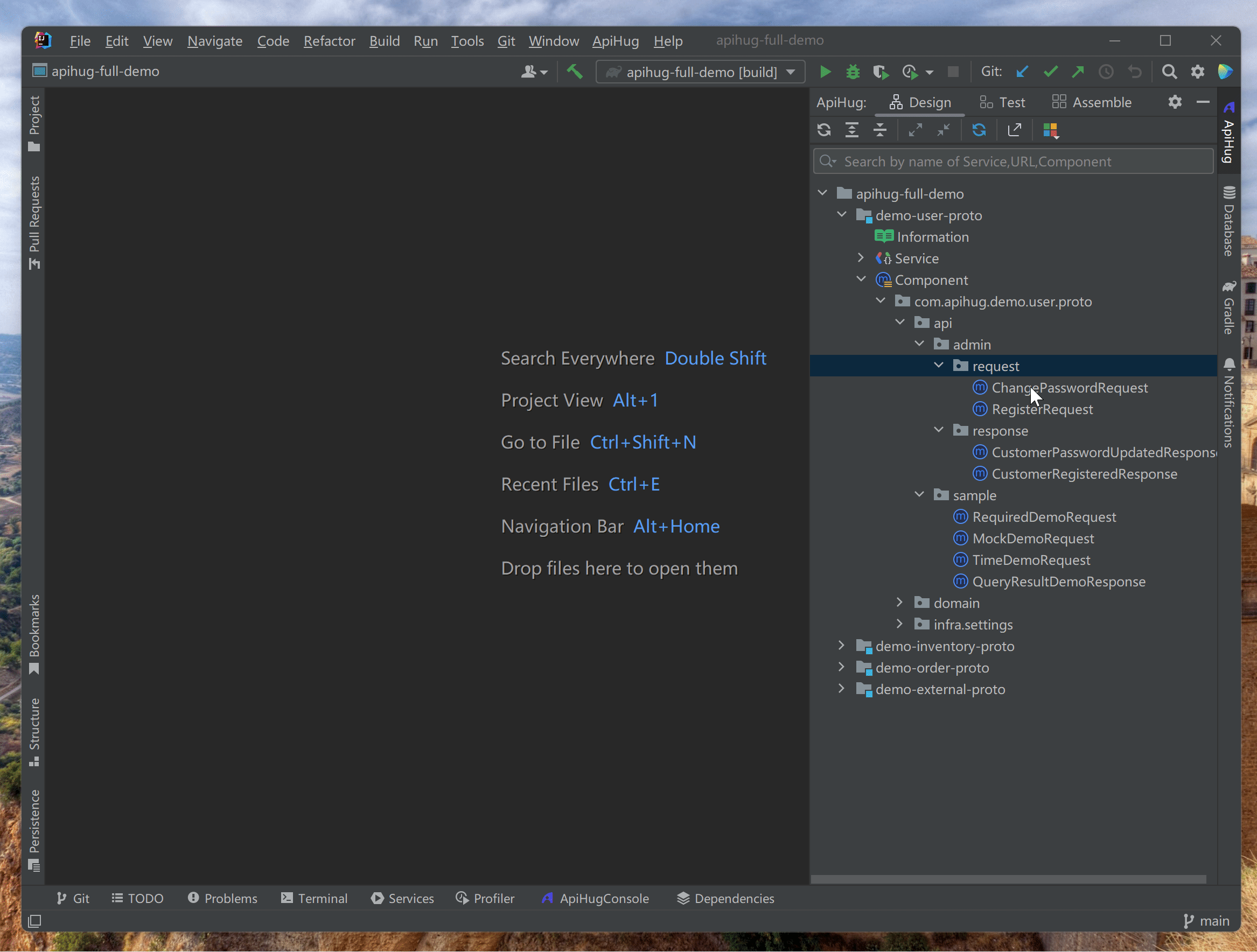This screenshot has width=1257, height=952.
Task: Open the Run menu in menu bar
Action: 426,40
